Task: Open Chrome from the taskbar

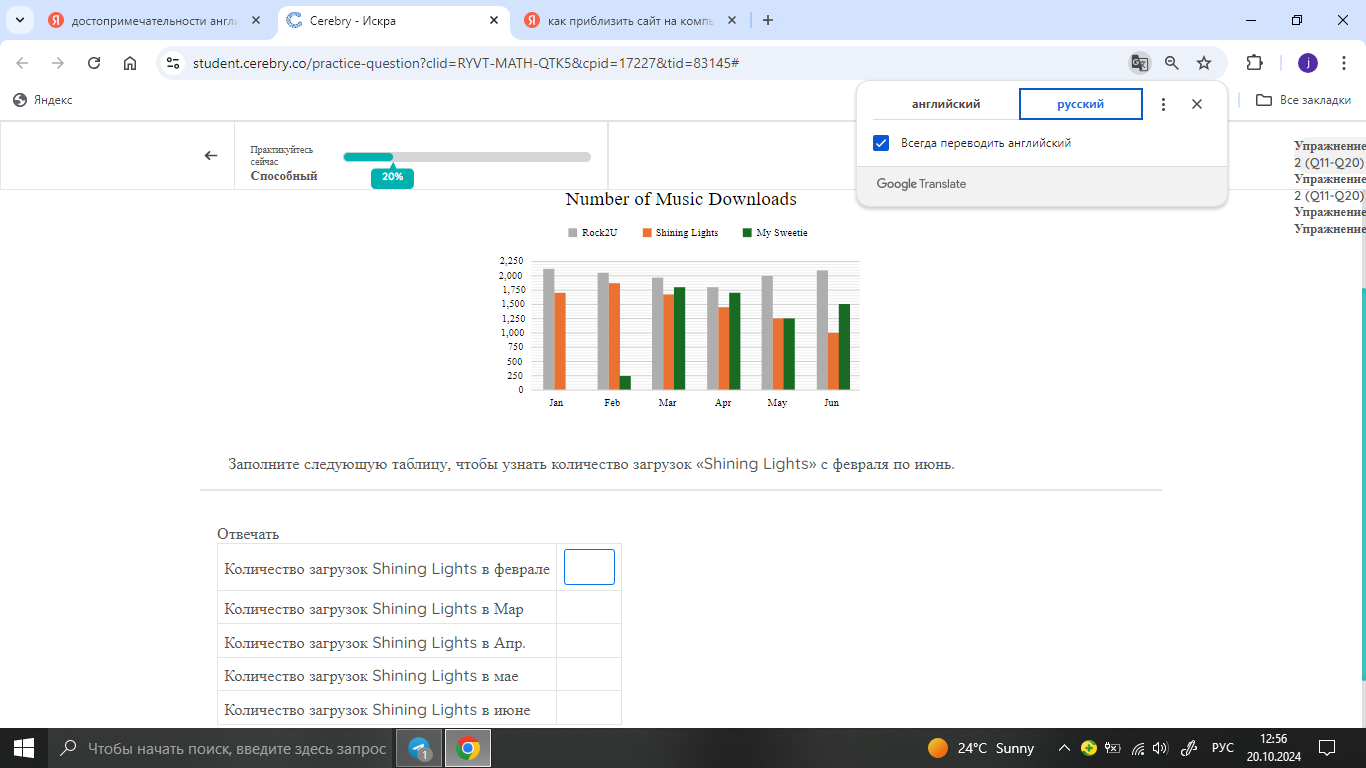Action: [x=467, y=748]
